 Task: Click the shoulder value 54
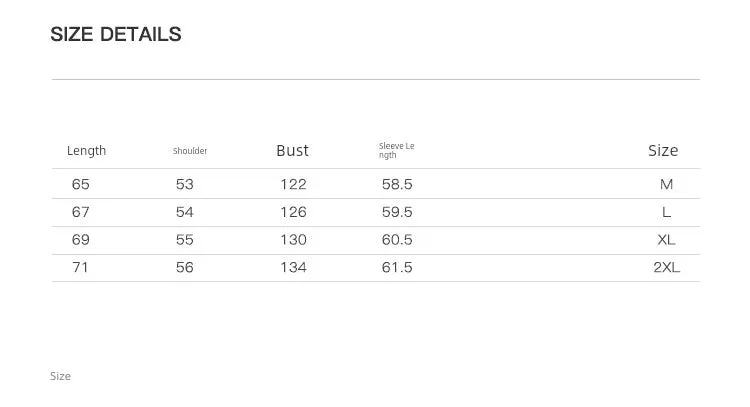185,212
